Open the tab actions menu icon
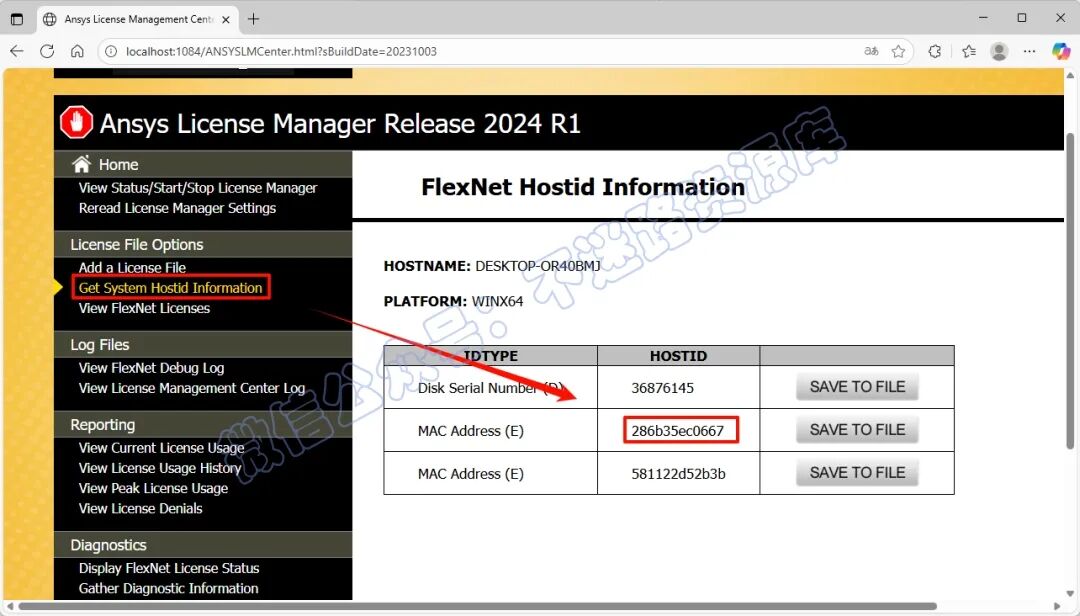Screen dimensions: 1080x616 [x=17, y=19]
